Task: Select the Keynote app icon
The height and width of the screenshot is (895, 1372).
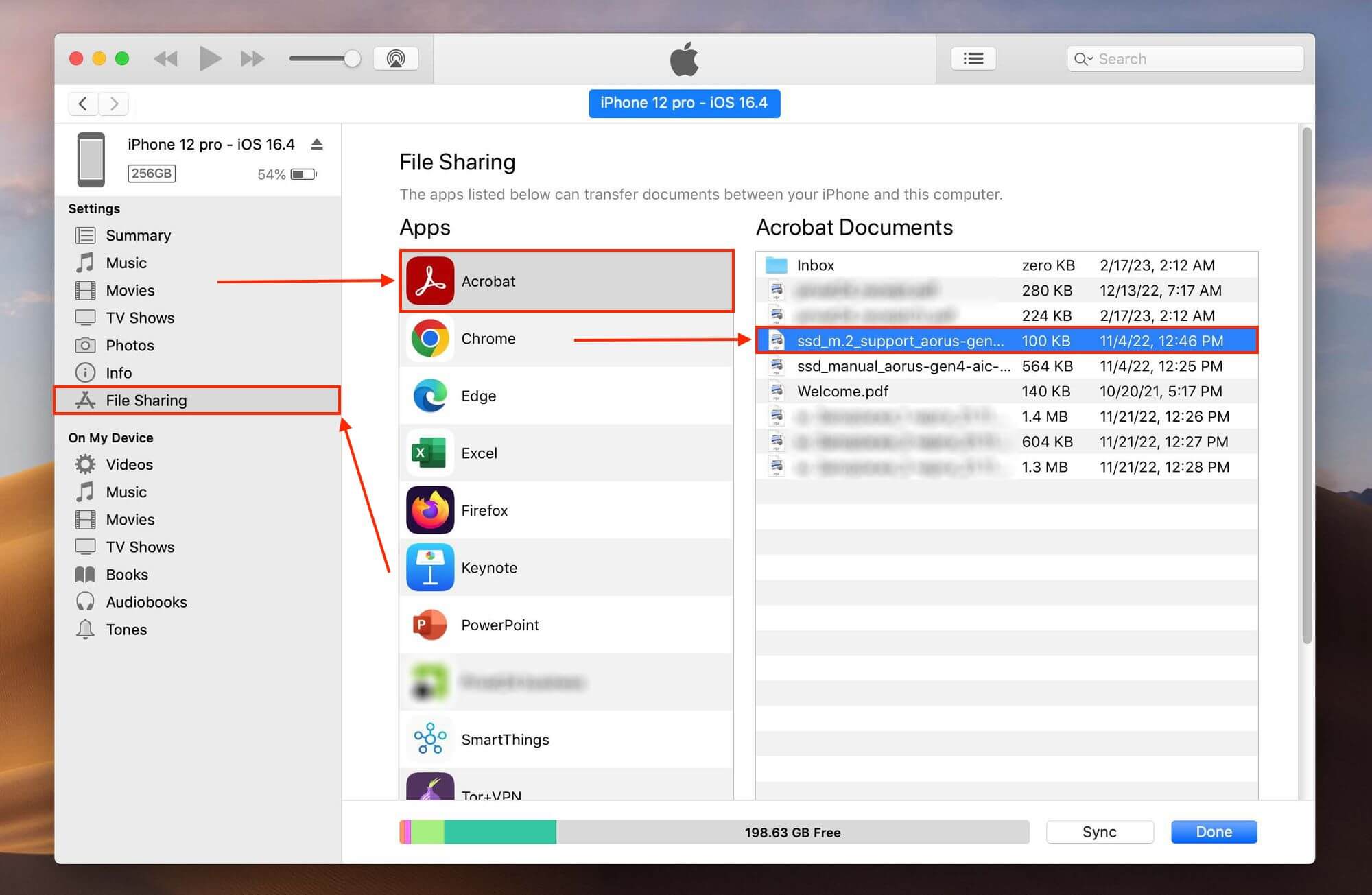Action: [430, 567]
